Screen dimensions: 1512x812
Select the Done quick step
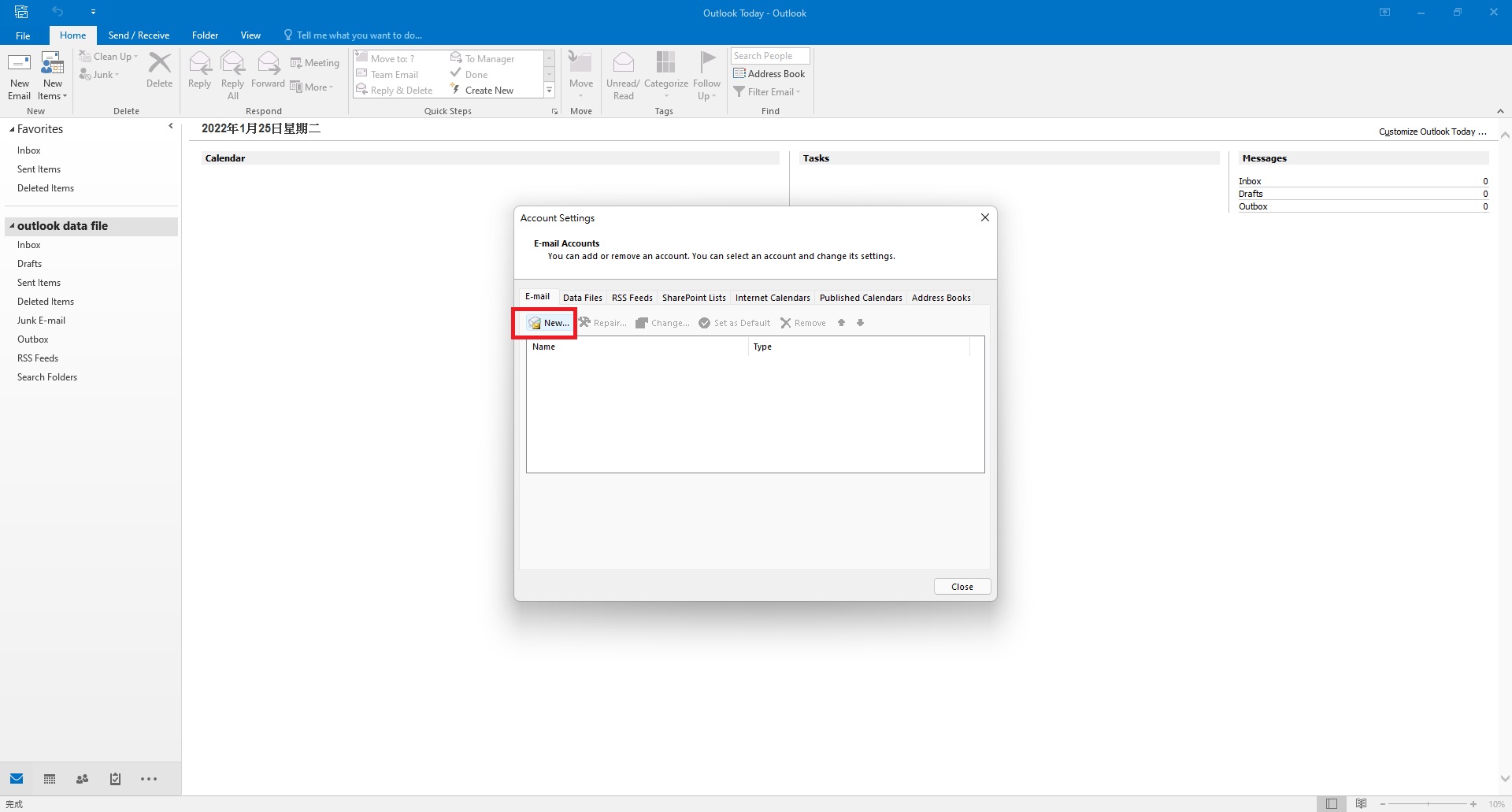point(469,74)
